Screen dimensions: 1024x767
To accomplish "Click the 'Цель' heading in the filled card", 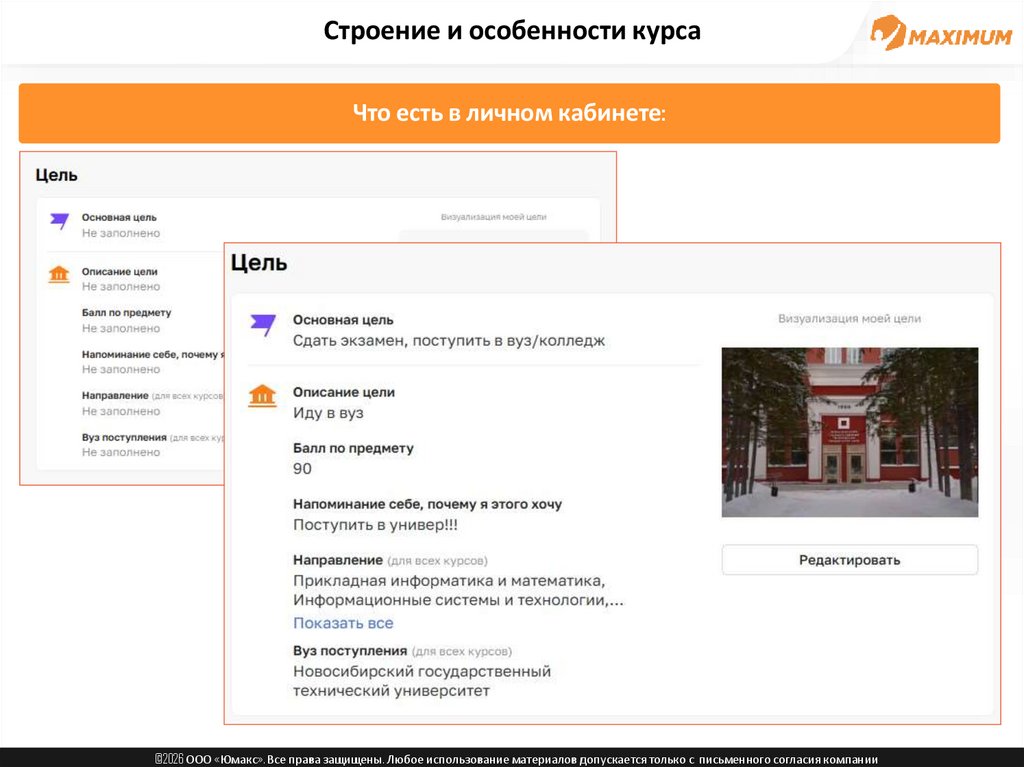I will (x=259, y=263).
